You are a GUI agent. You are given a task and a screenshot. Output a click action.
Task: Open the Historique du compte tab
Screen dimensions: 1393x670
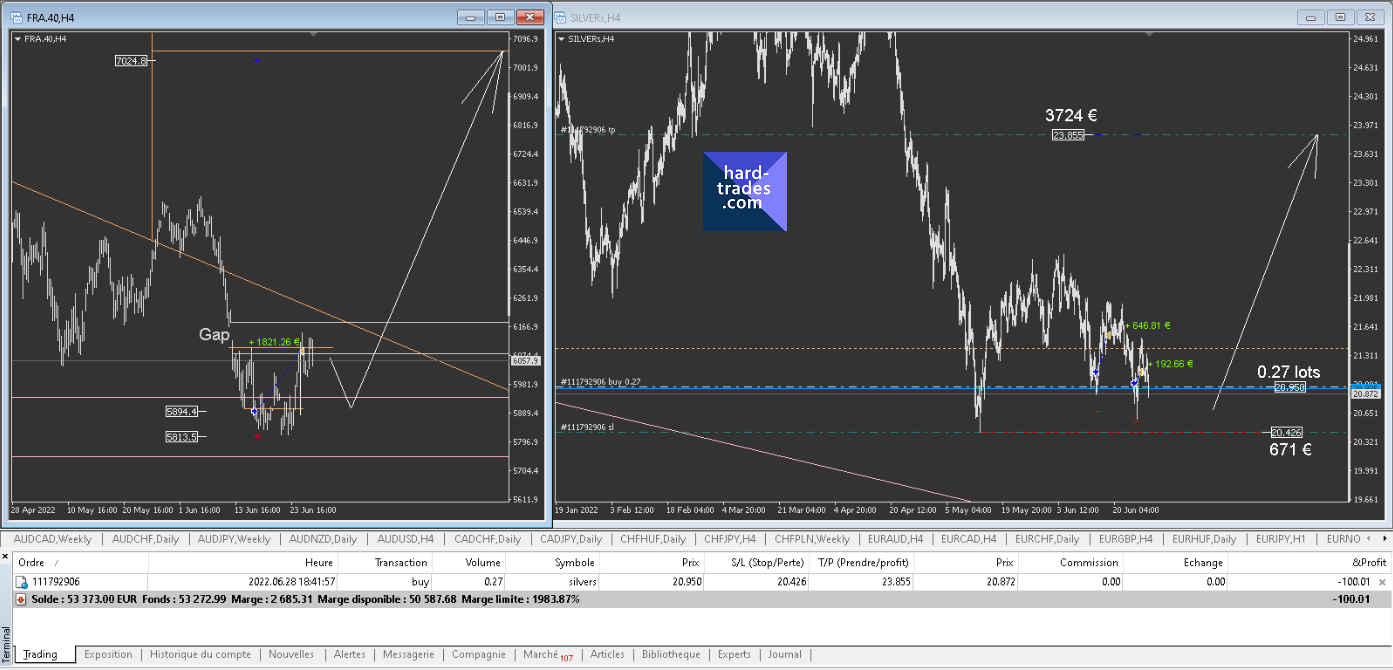pyautogui.click(x=200, y=654)
